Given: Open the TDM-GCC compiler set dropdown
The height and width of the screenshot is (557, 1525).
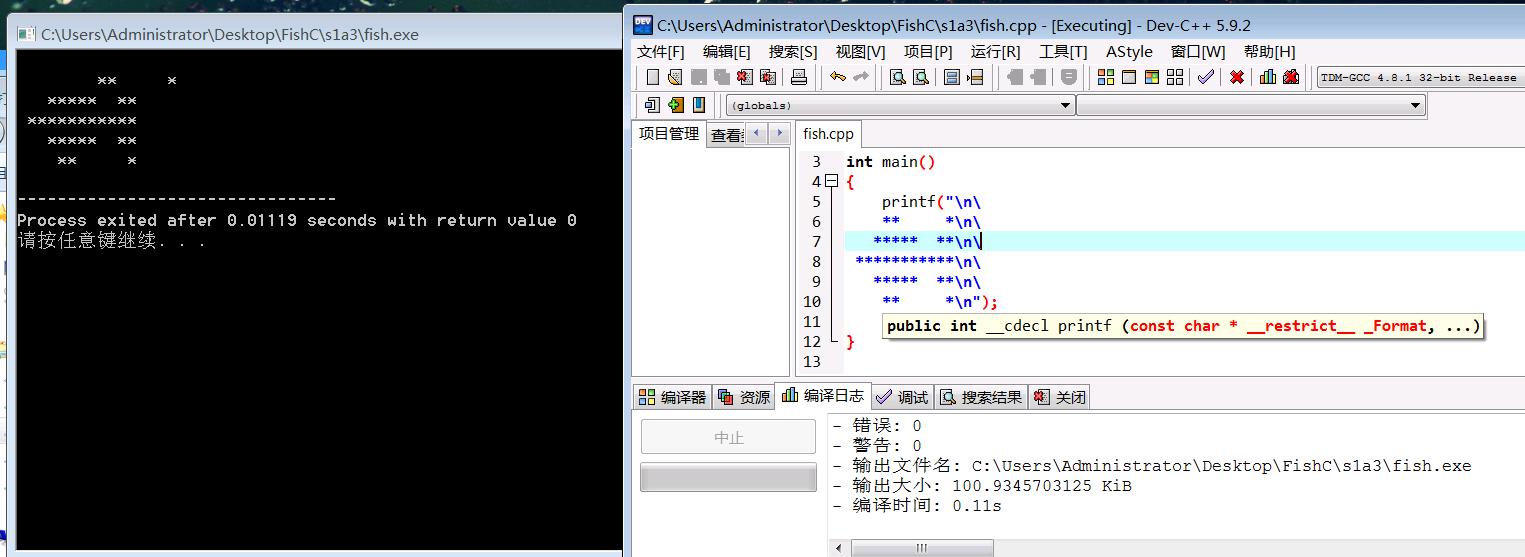Looking at the screenshot, I should pos(1420,77).
